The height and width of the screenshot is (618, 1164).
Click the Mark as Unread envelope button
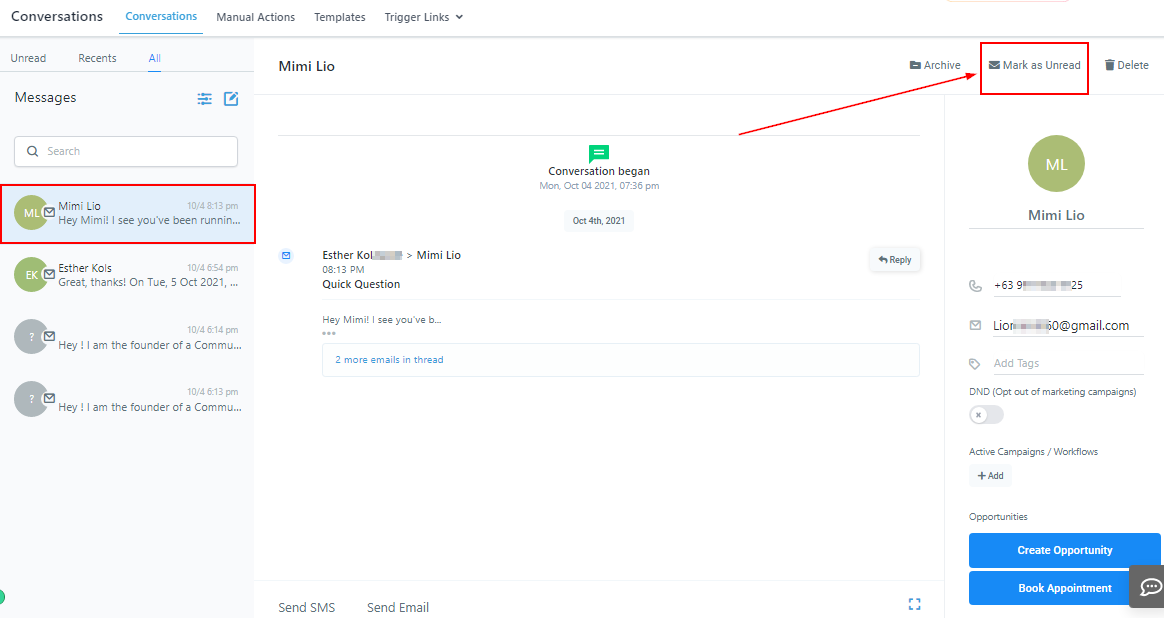[x=1034, y=65]
